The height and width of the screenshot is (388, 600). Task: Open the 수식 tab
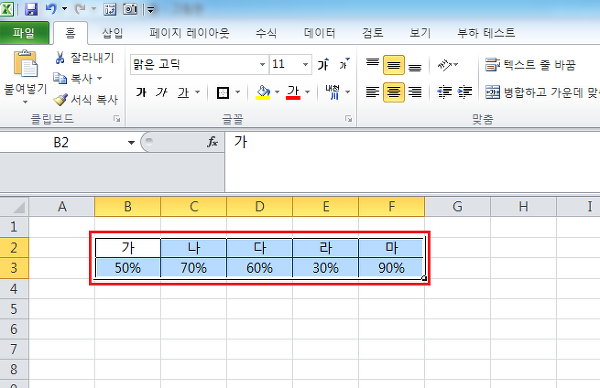pos(266,33)
